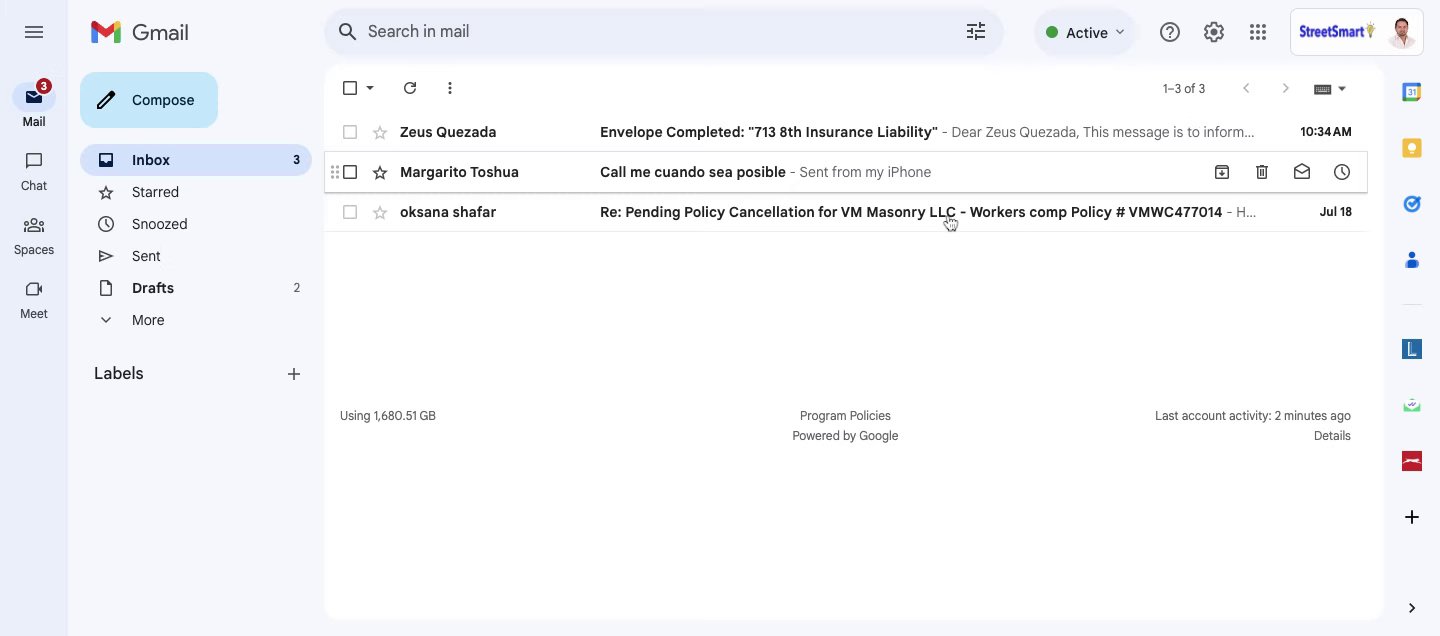The height and width of the screenshot is (636, 1440).
Task: Star the oksana shafar email
Action: [x=380, y=212]
